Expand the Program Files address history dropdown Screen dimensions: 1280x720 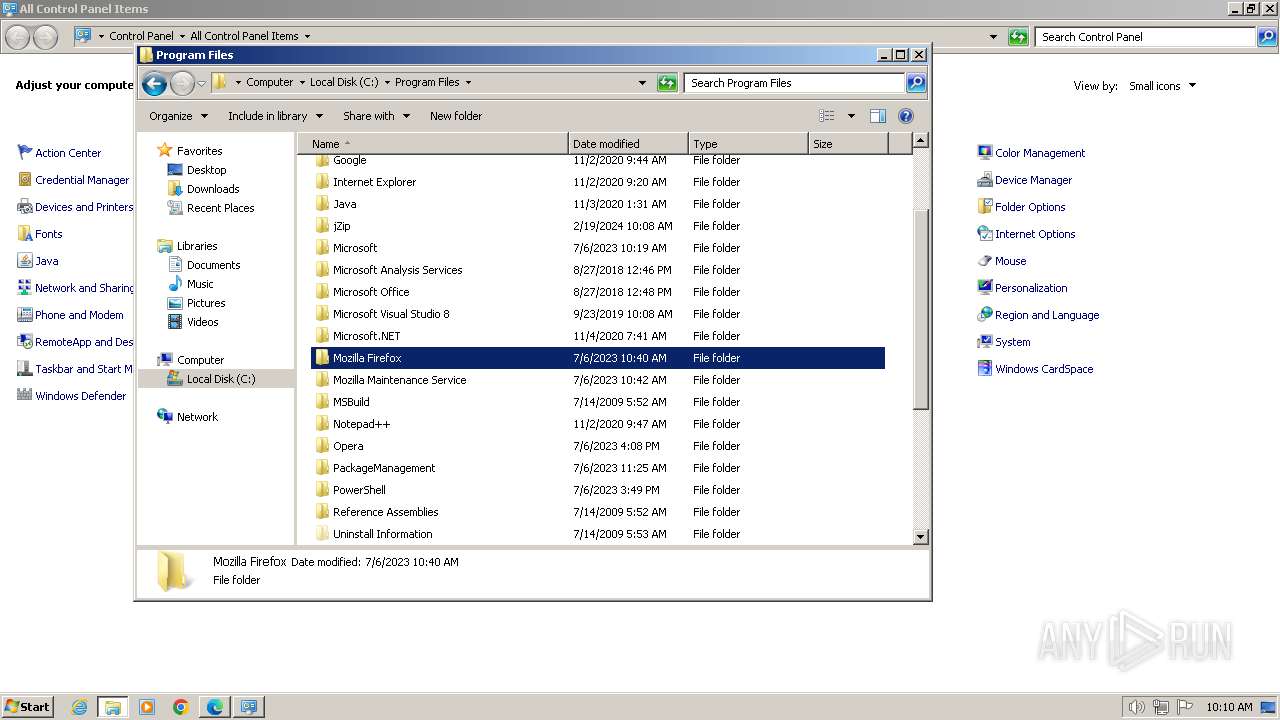(x=642, y=83)
